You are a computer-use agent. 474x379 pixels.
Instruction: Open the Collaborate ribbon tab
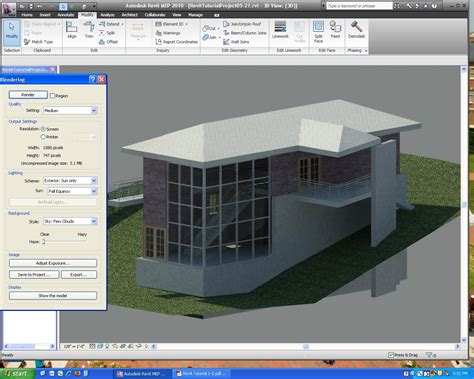click(155, 15)
